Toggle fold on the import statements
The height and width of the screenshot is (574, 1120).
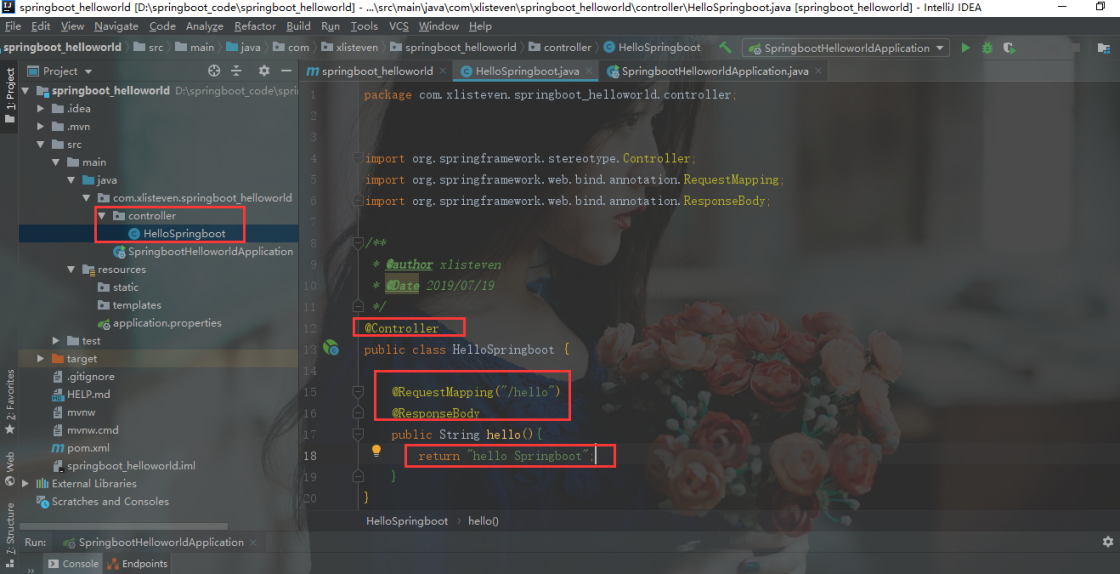pos(359,158)
